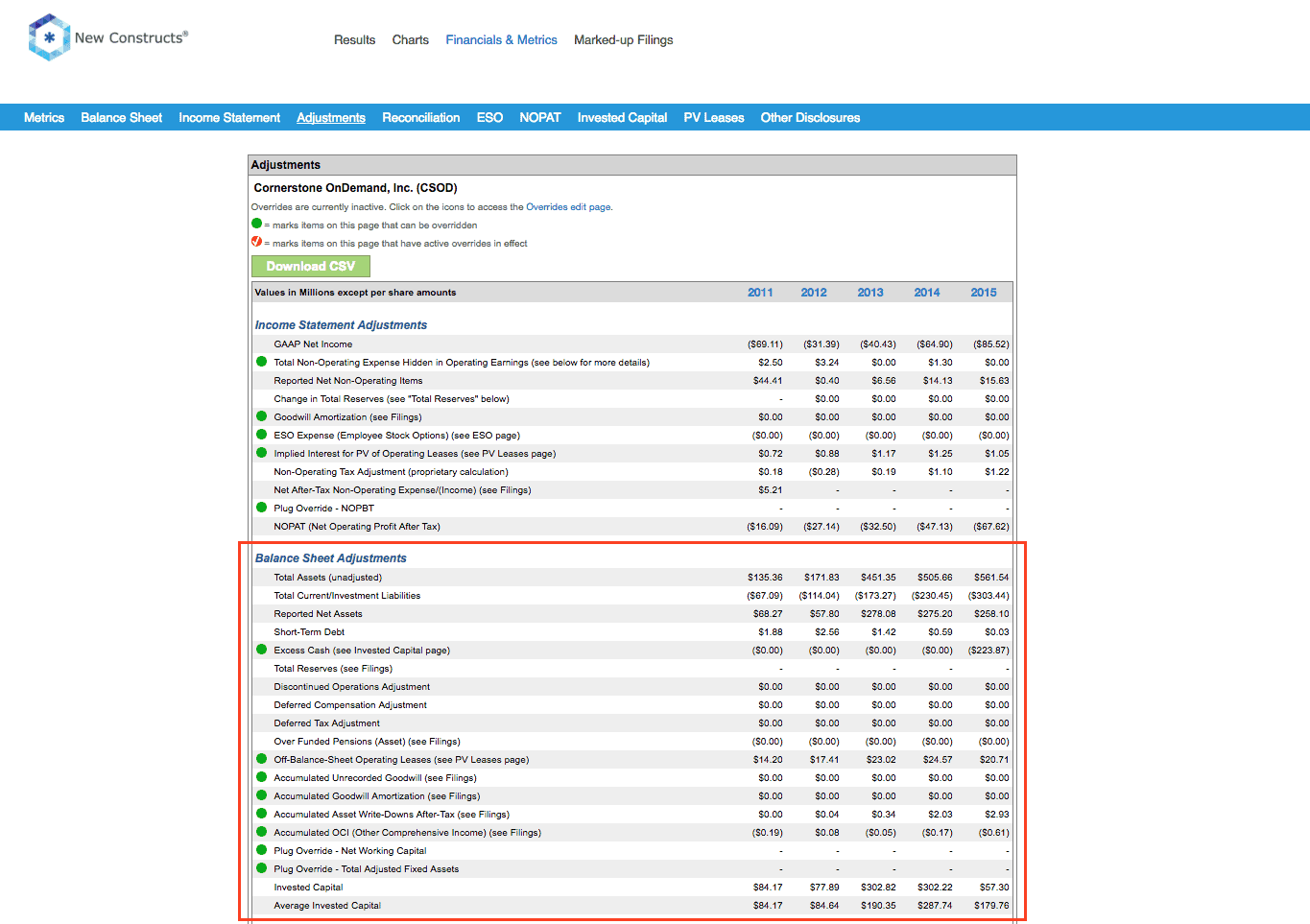Click green dot for Off-Balance-Sheet Operating Leases

(x=261, y=759)
